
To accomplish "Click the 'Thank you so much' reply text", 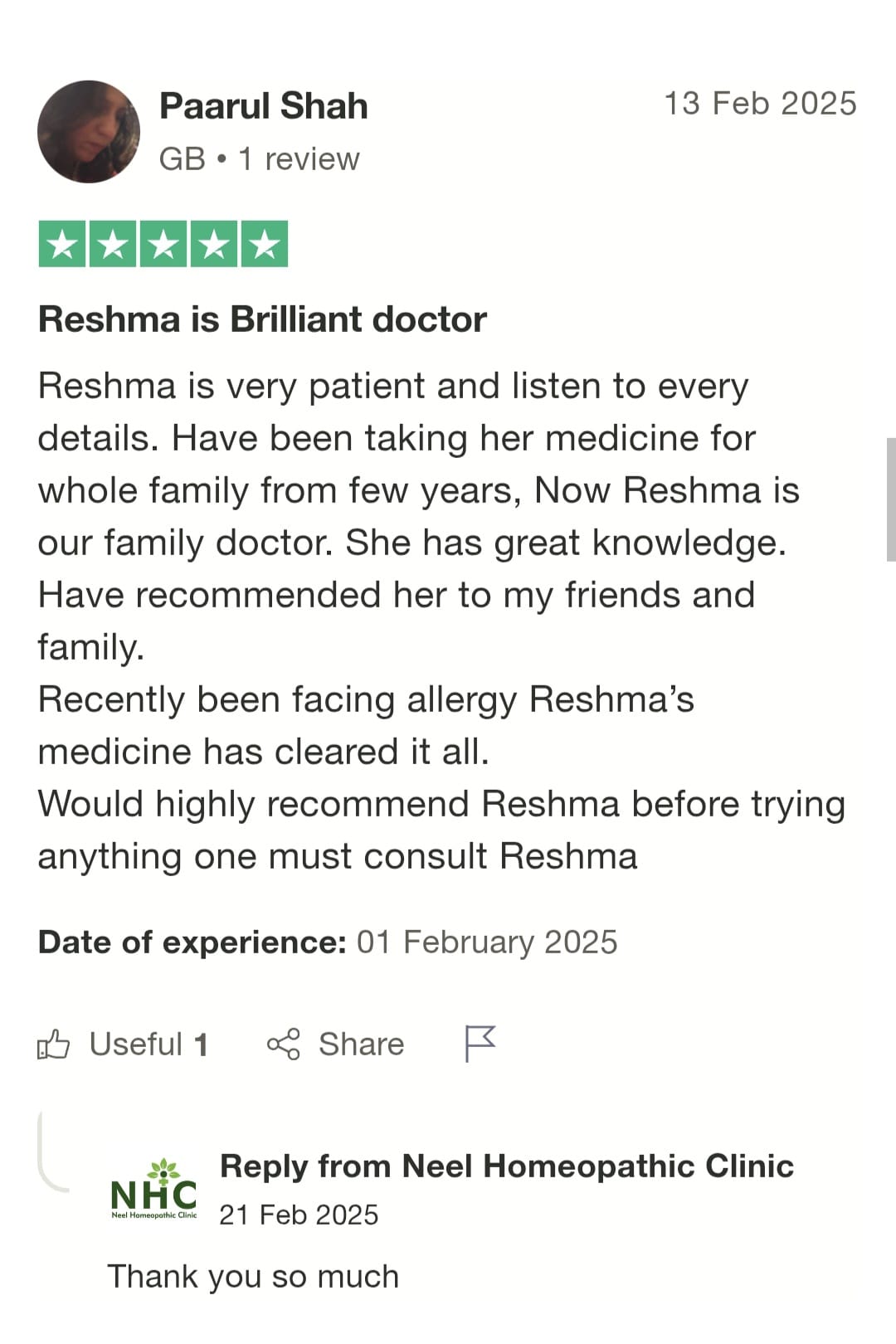I will pyautogui.click(x=253, y=1276).
